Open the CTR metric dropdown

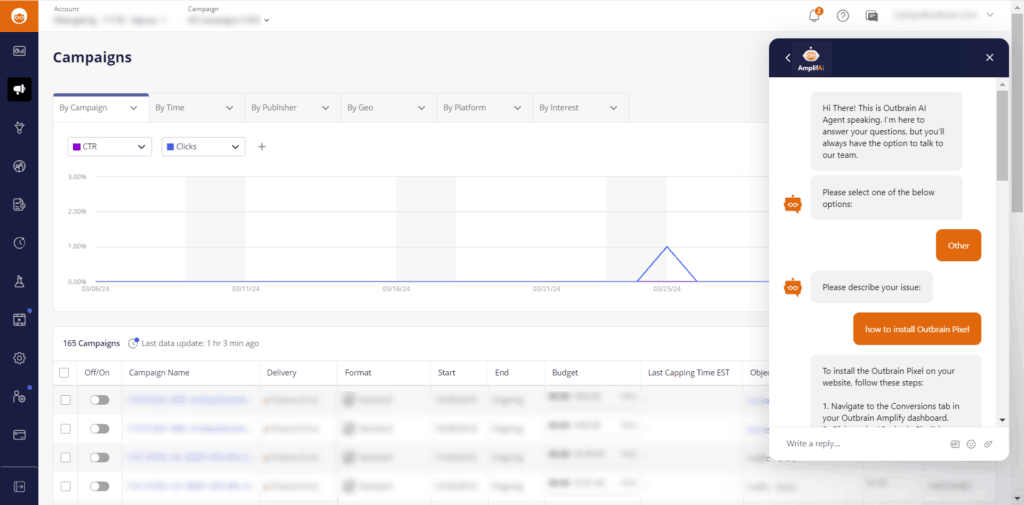pos(110,146)
